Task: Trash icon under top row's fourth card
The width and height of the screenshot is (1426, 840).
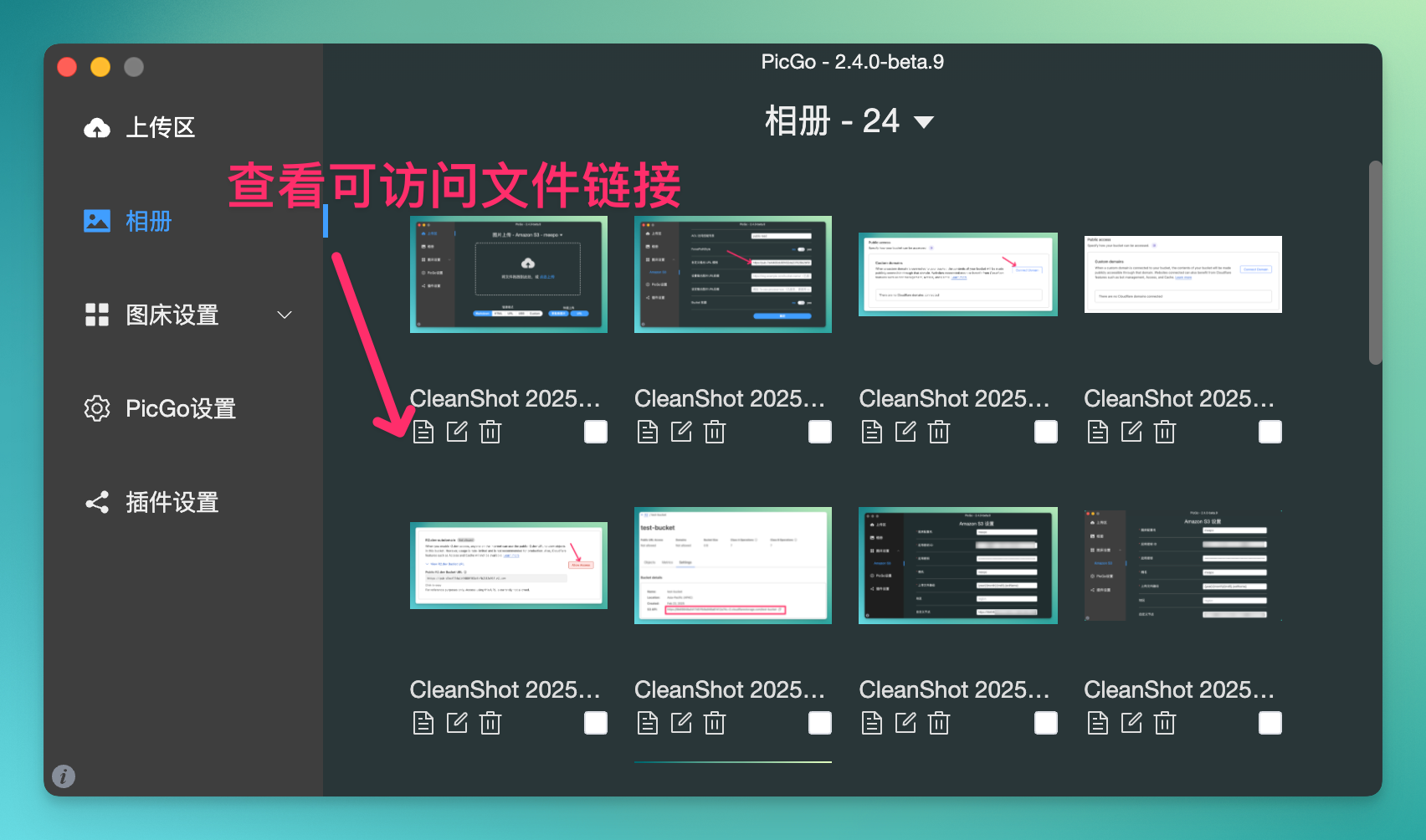Action: 1165,432
